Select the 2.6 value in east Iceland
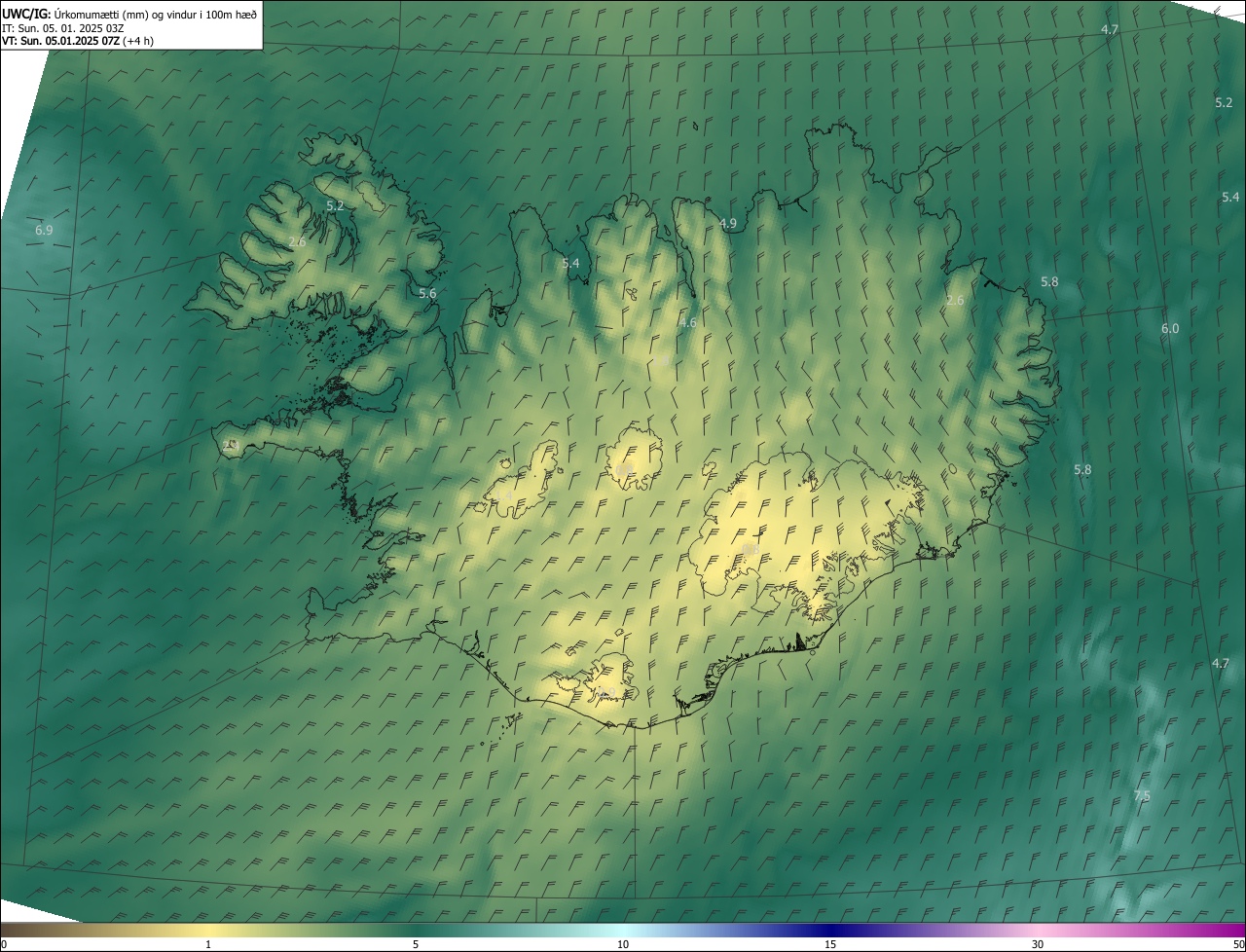1246x952 pixels. [955, 301]
